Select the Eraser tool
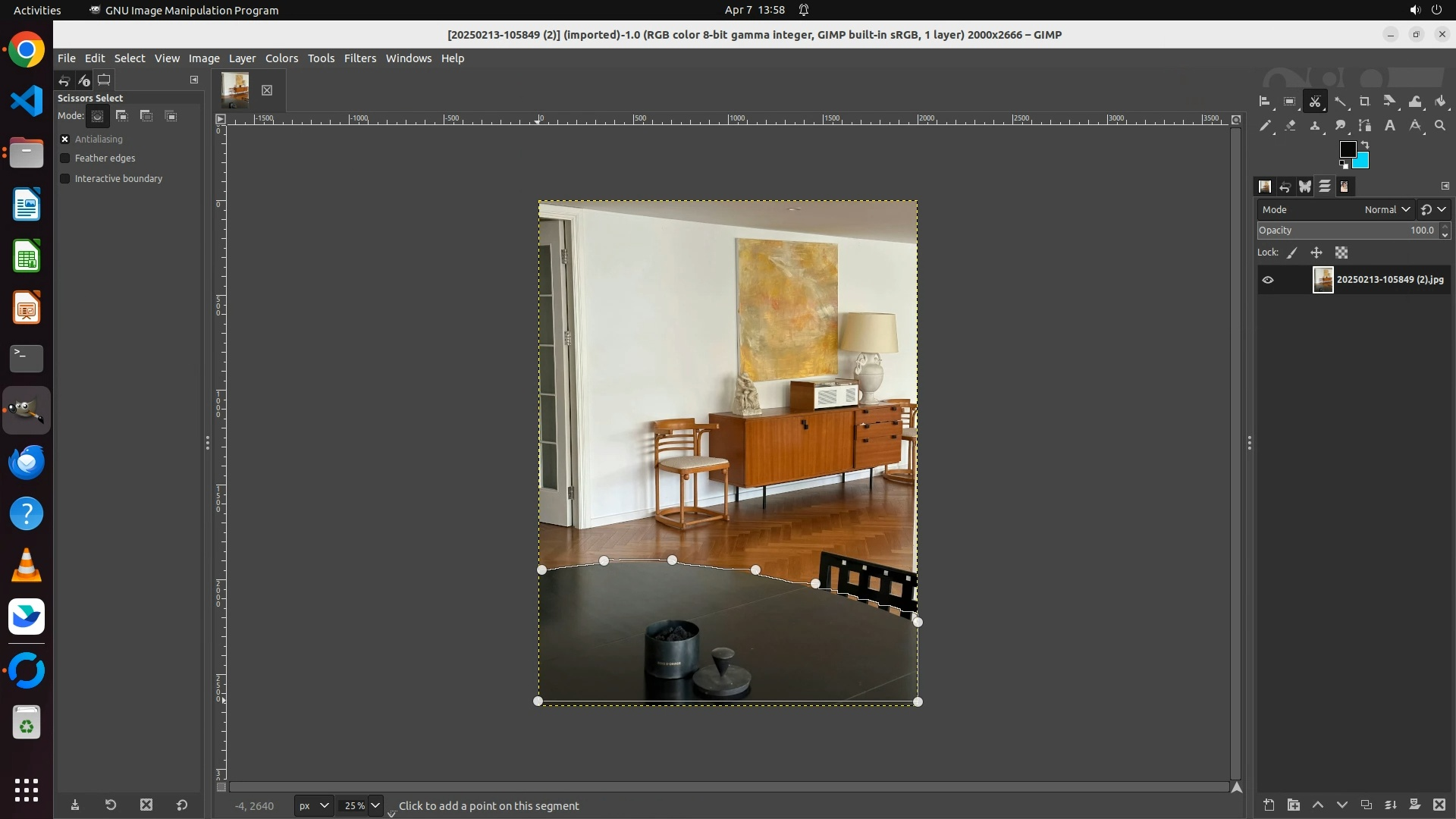 (x=1290, y=126)
